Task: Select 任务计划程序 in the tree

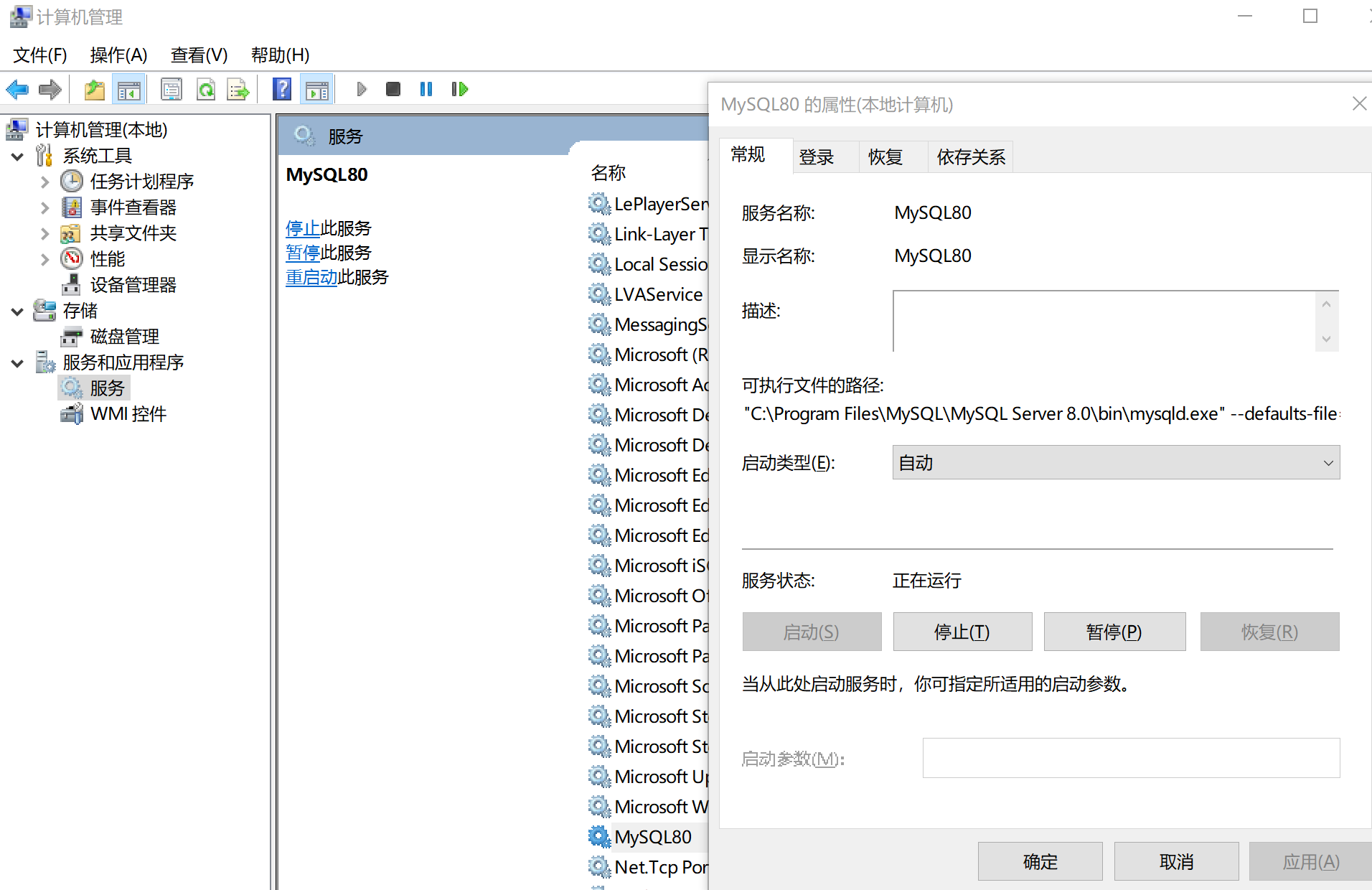Action: tap(141, 182)
